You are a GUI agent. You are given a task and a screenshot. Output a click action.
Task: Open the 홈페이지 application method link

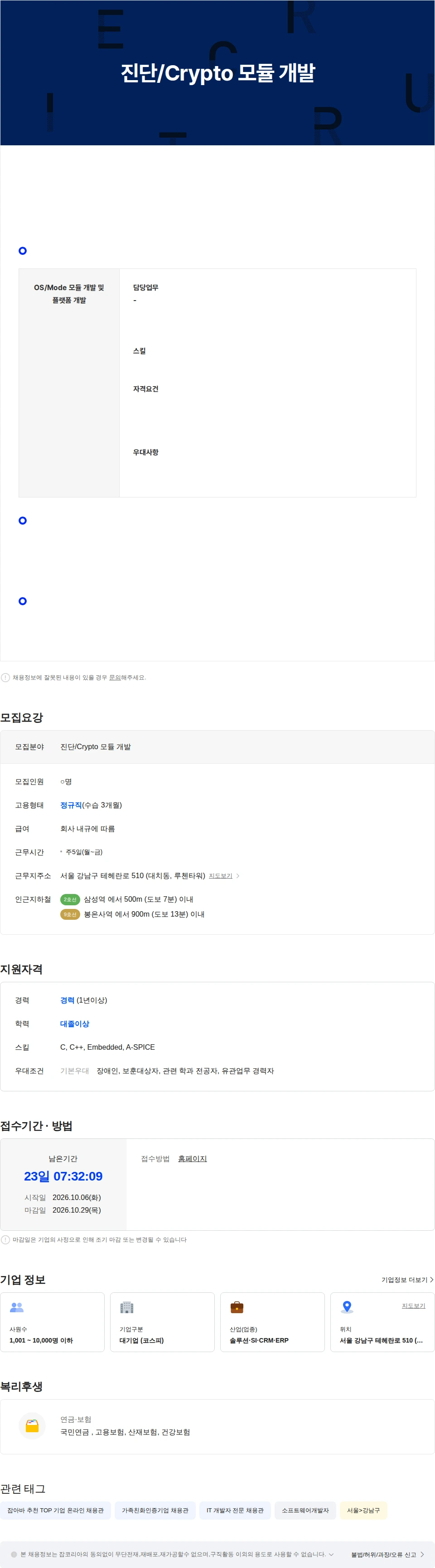(193, 1158)
